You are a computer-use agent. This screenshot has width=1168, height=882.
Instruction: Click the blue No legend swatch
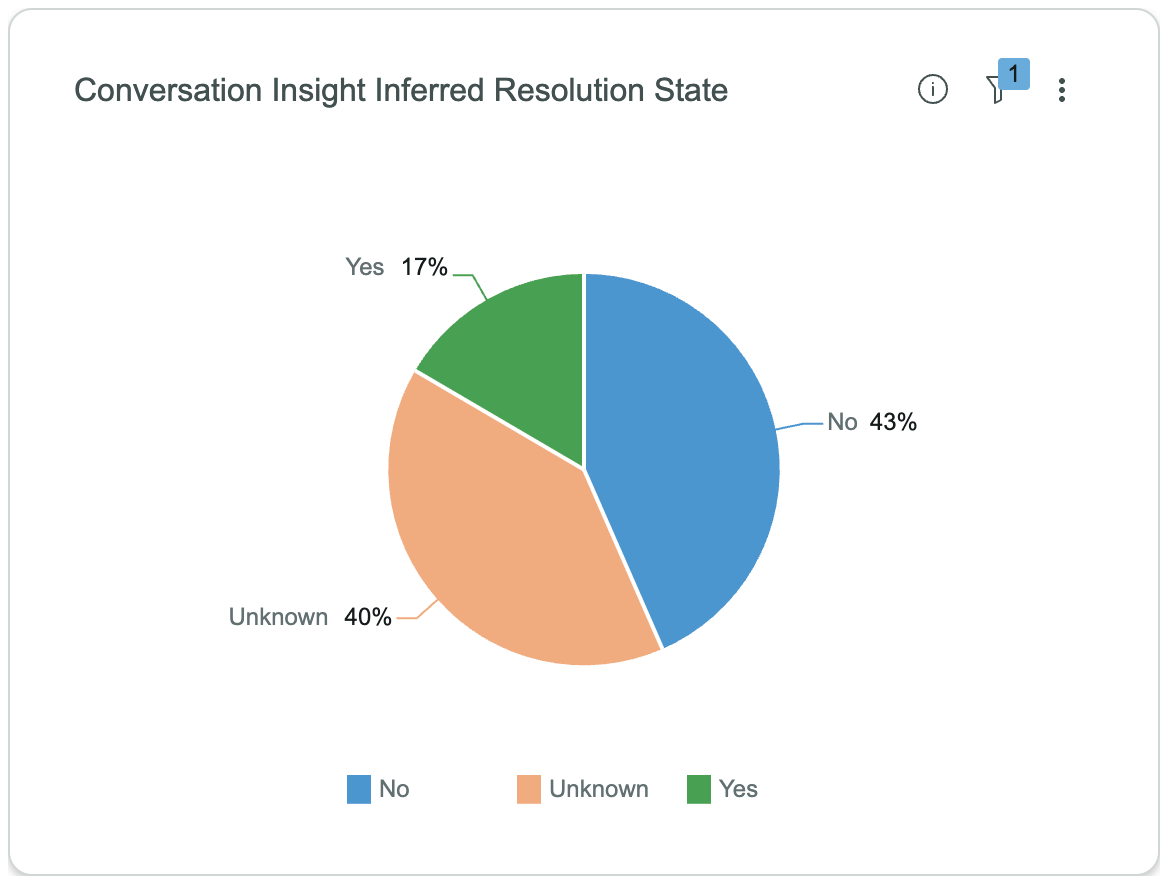(x=359, y=790)
